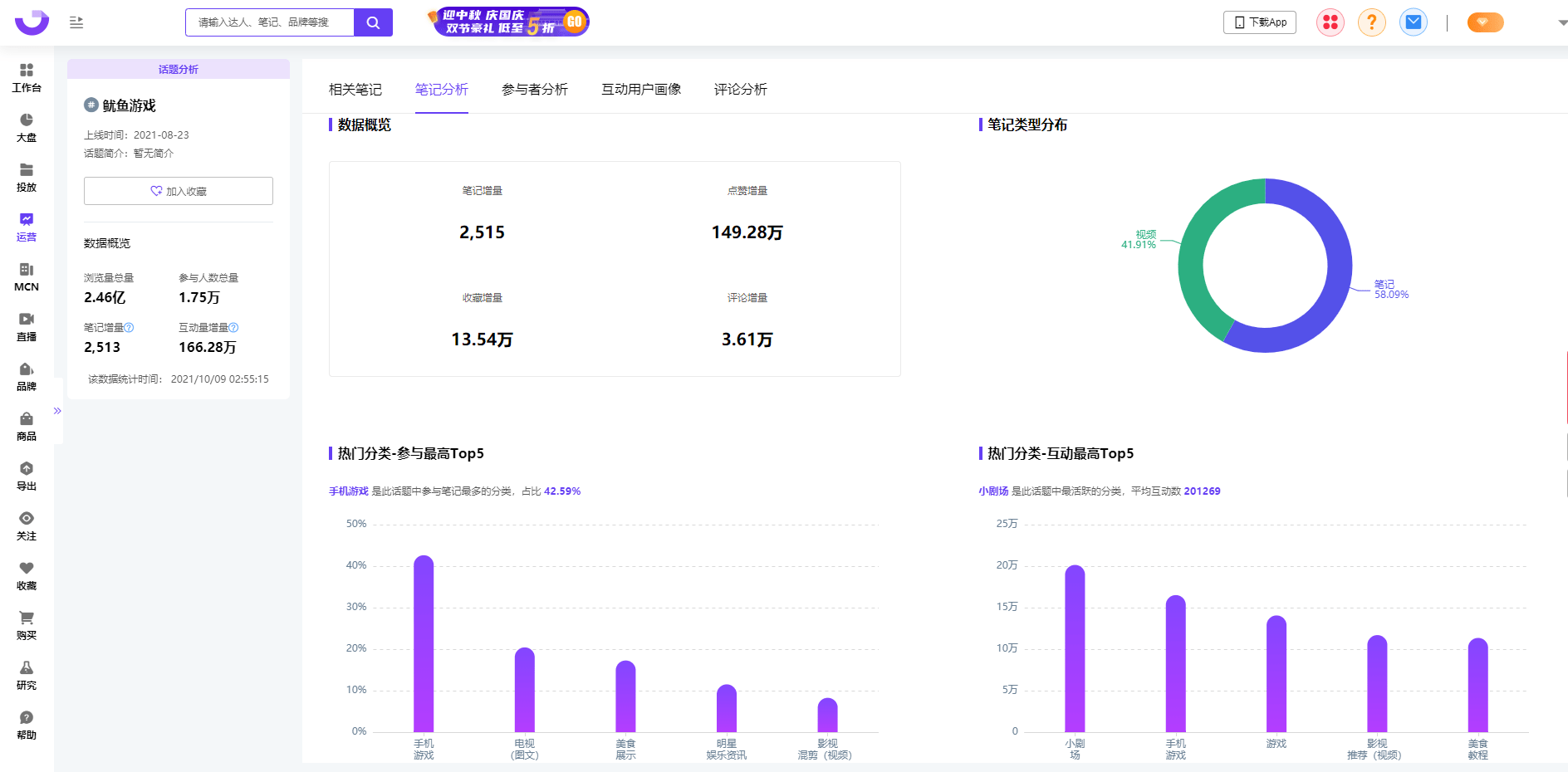This screenshot has height=772, width=1568.
Task: Open the 品牌 brand sidebar icon
Action: tap(27, 376)
